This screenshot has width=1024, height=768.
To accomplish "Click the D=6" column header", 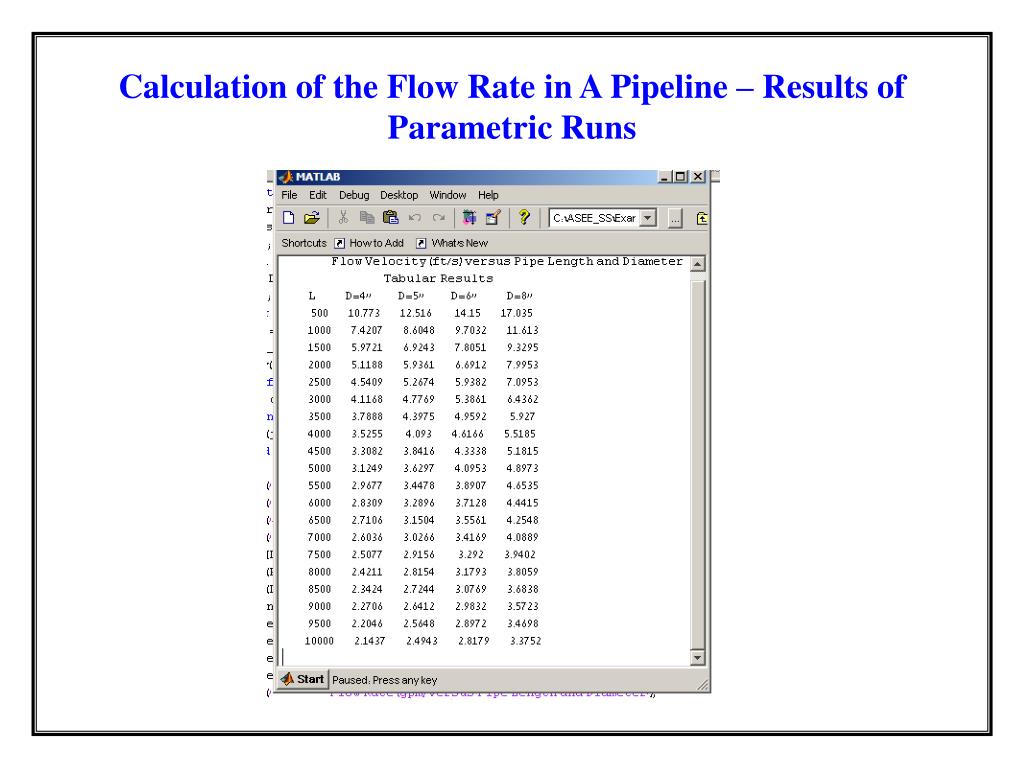I will coord(463,296).
